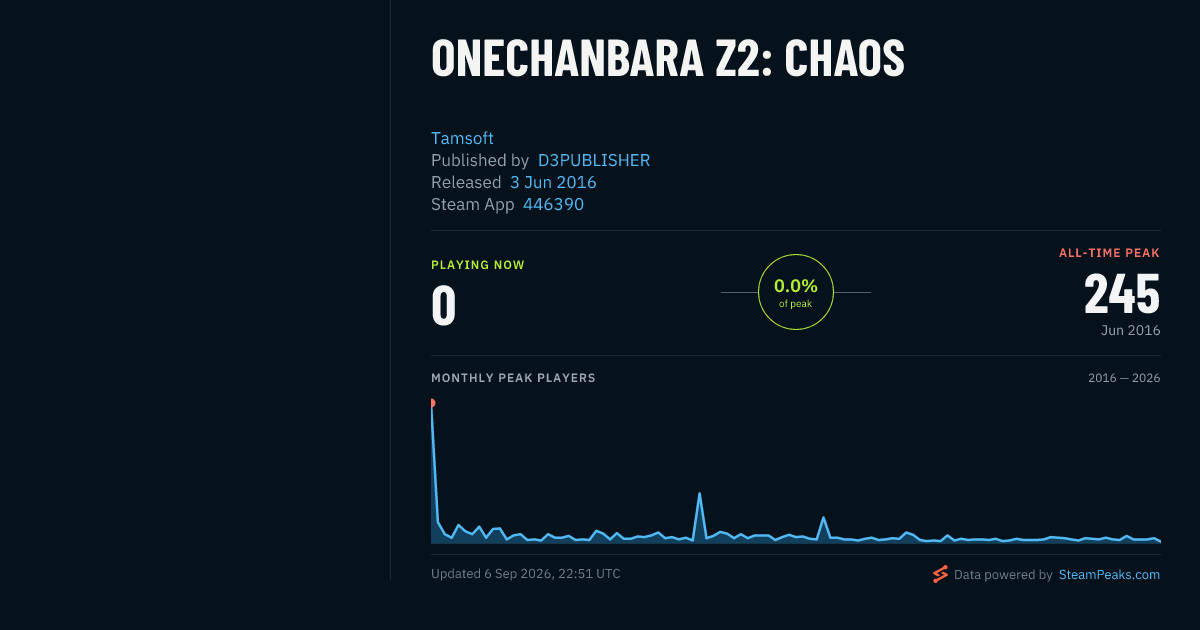This screenshot has height=630, width=1200.
Task: Click the Data powered by text
Action: click(x=1003, y=575)
